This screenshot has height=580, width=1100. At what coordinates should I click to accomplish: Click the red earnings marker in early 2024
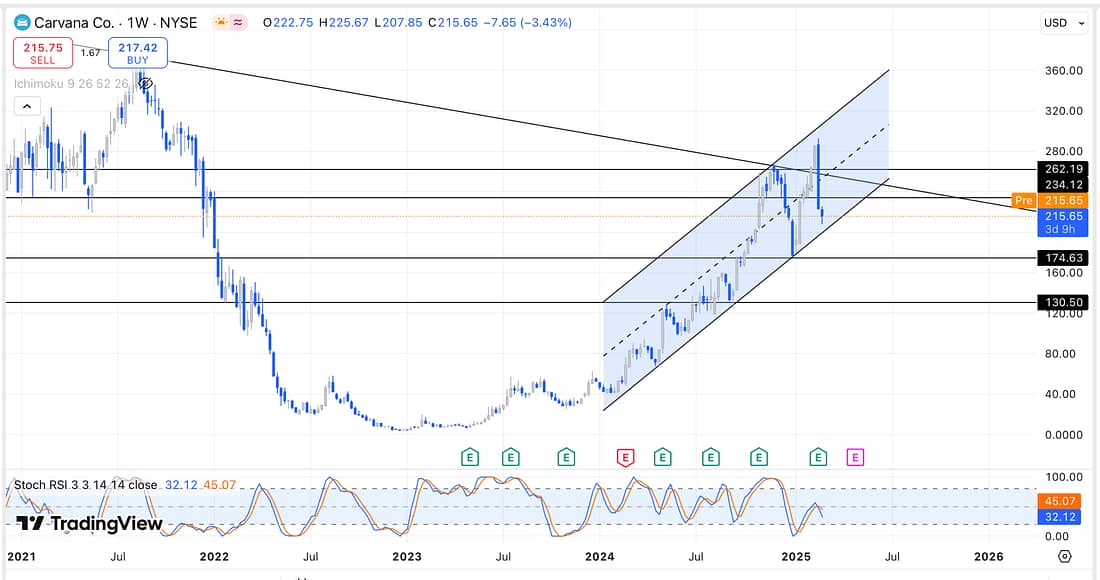[x=625, y=458]
